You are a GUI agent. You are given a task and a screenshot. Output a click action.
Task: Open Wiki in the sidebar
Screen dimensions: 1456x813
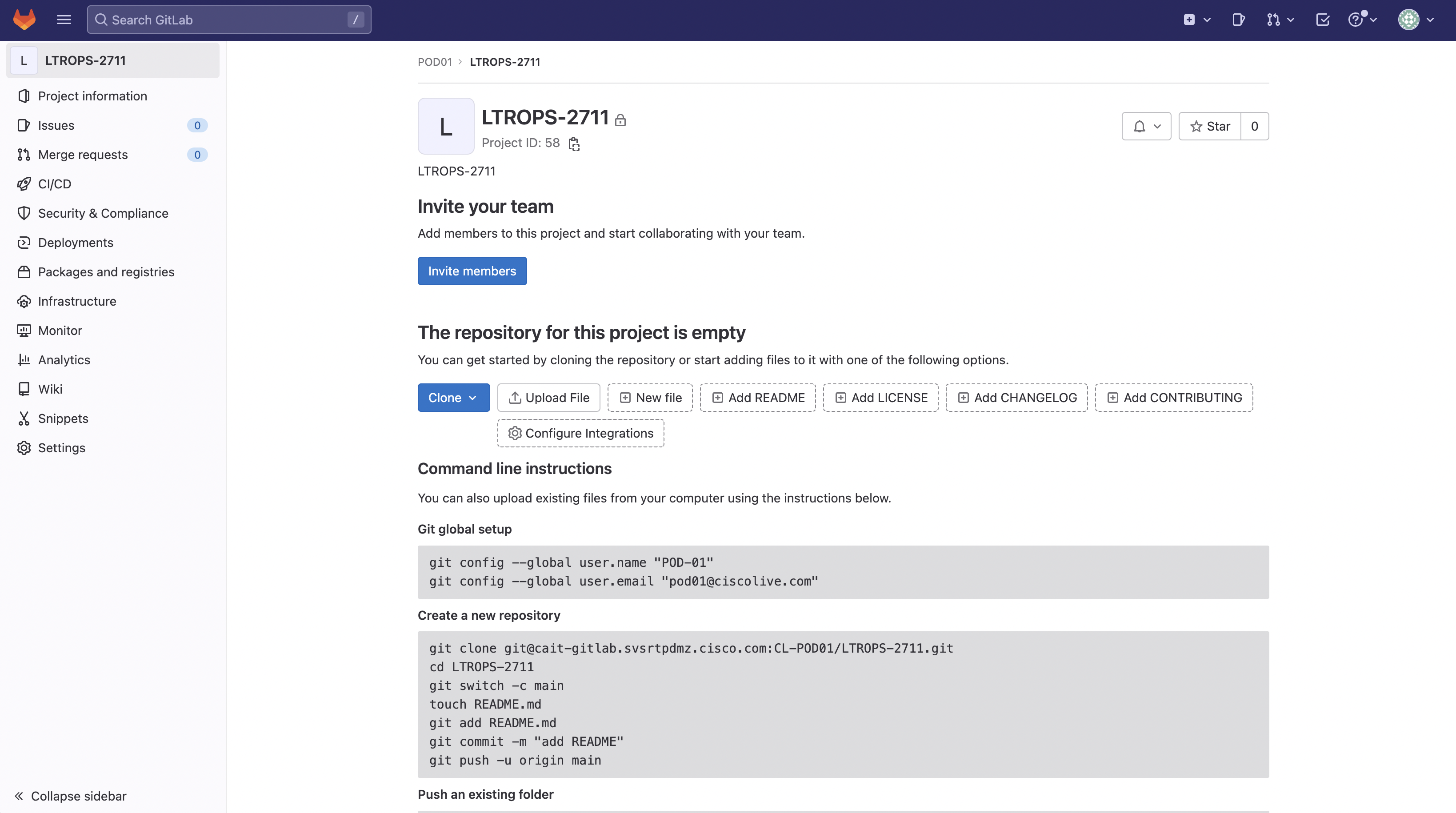click(113, 389)
